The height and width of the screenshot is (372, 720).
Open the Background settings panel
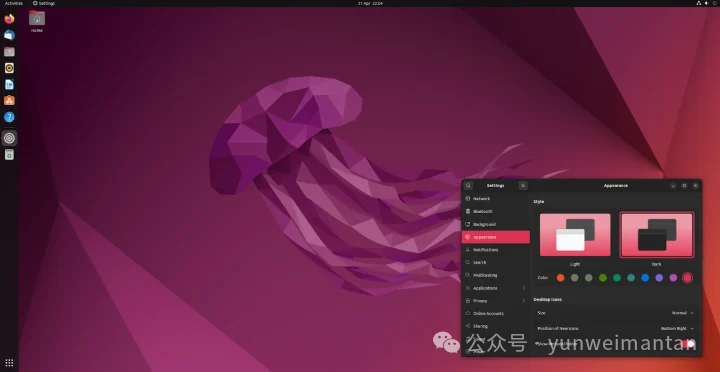click(x=496, y=224)
